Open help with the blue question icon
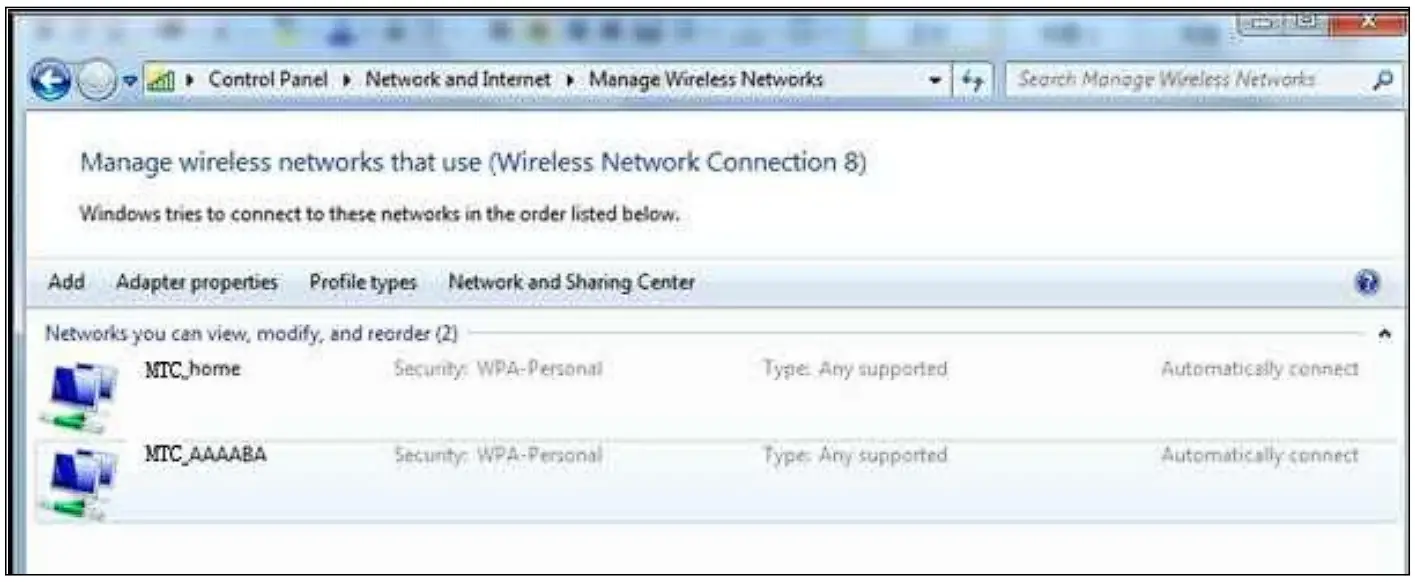The width and height of the screenshot is (1415, 582). [1367, 283]
